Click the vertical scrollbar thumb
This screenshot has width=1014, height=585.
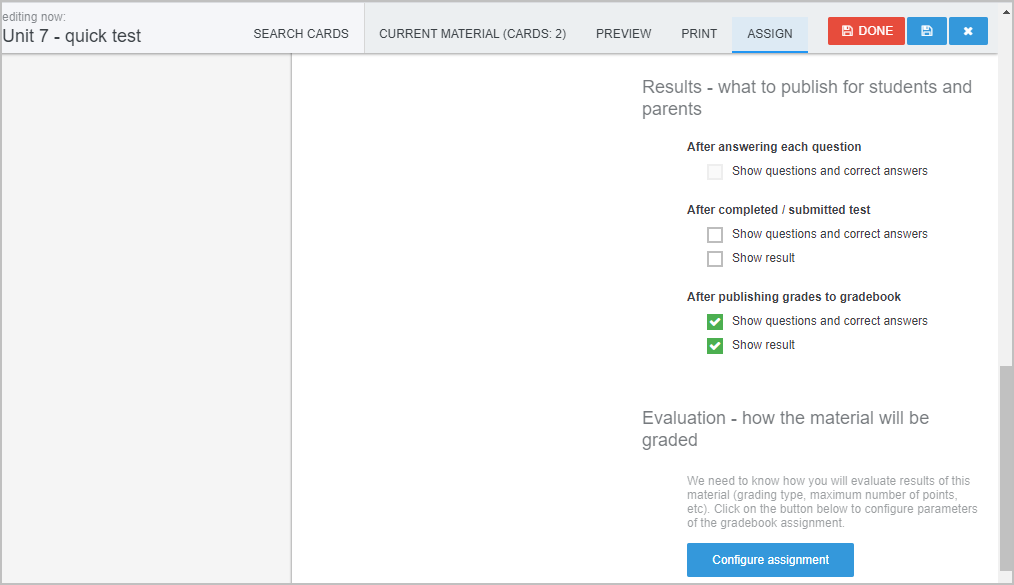[x=1006, y=472]
